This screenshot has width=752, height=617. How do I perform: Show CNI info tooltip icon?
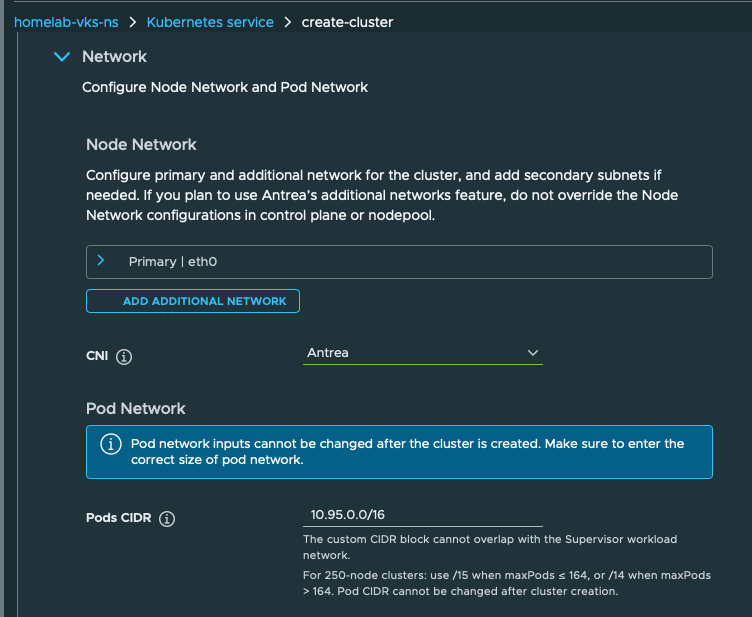pos(124,357)
